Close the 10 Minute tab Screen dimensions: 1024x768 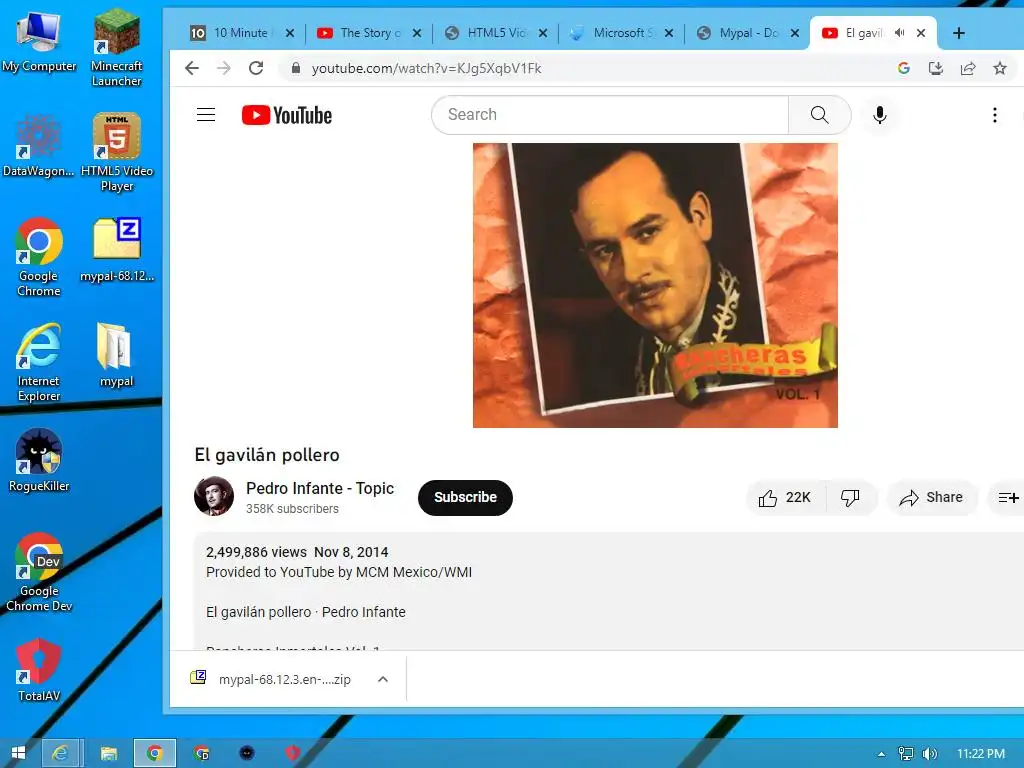pos(290,33)
